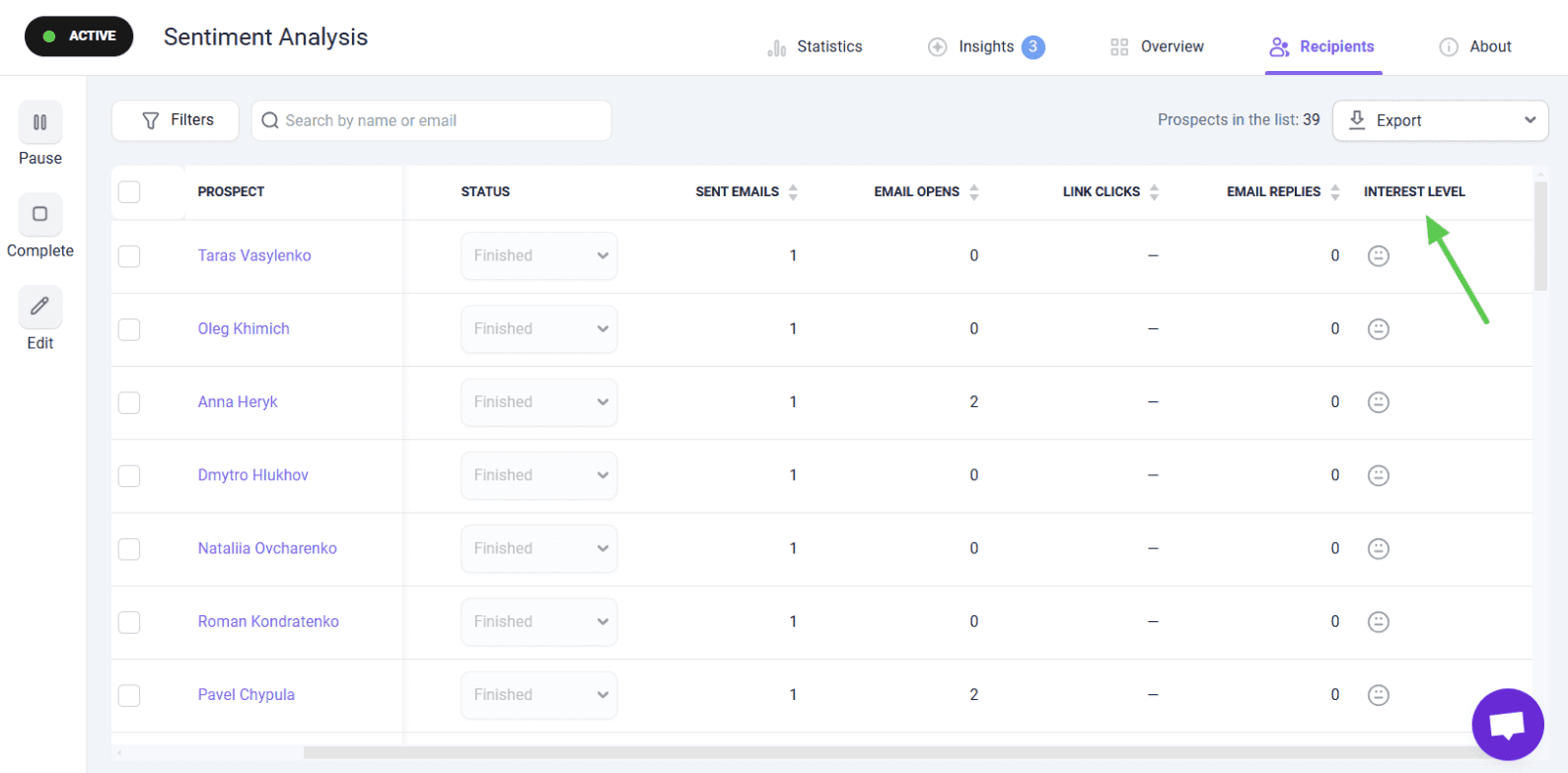
Task: Select the checkbox next to Pavel Chypula
Action: tap(129, 695)
